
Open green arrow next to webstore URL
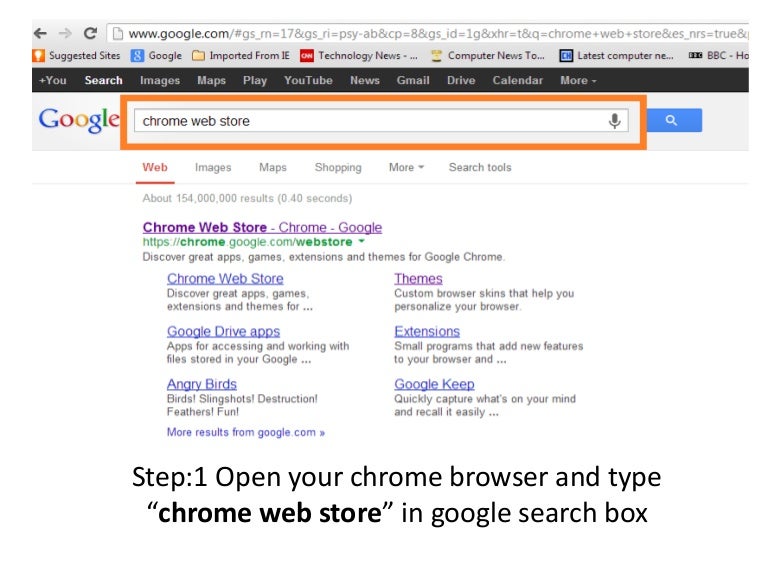(x=361, y=242)
